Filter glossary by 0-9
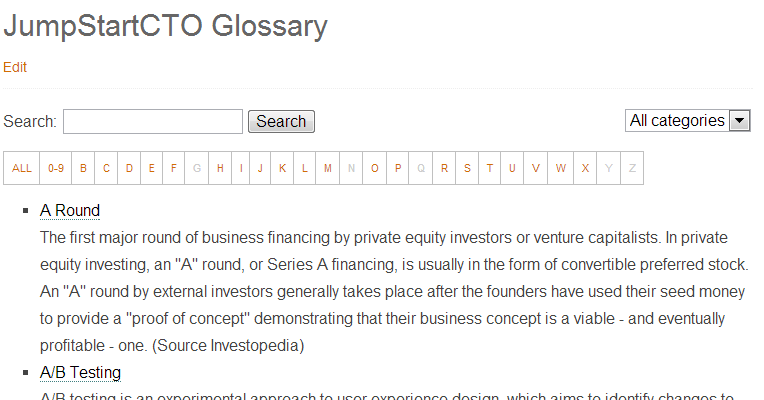Screen dimensions: 764x400 coord(55,168)
